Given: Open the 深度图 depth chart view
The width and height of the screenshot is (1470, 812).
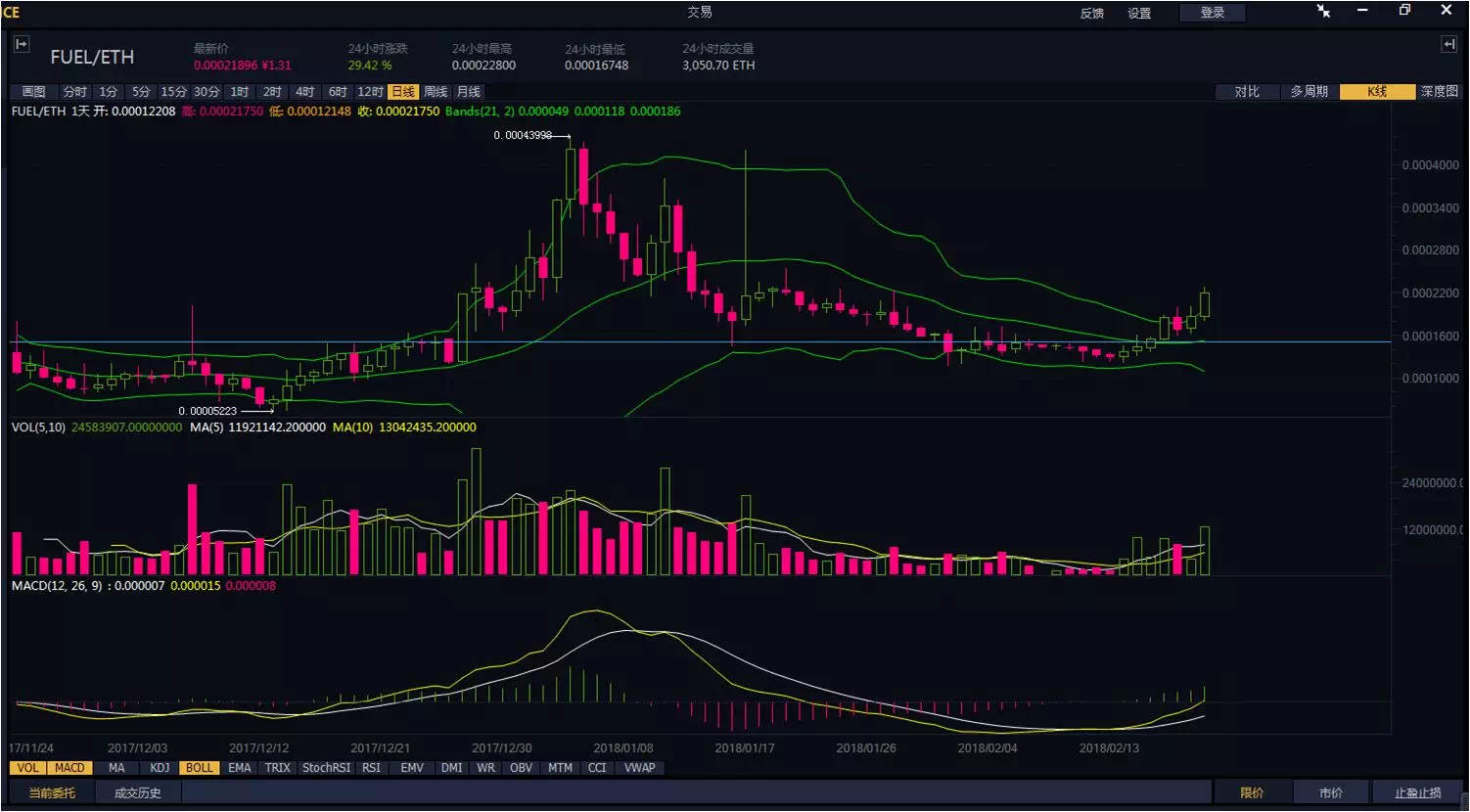Looking at the screenshot, I should point(1439,92).
